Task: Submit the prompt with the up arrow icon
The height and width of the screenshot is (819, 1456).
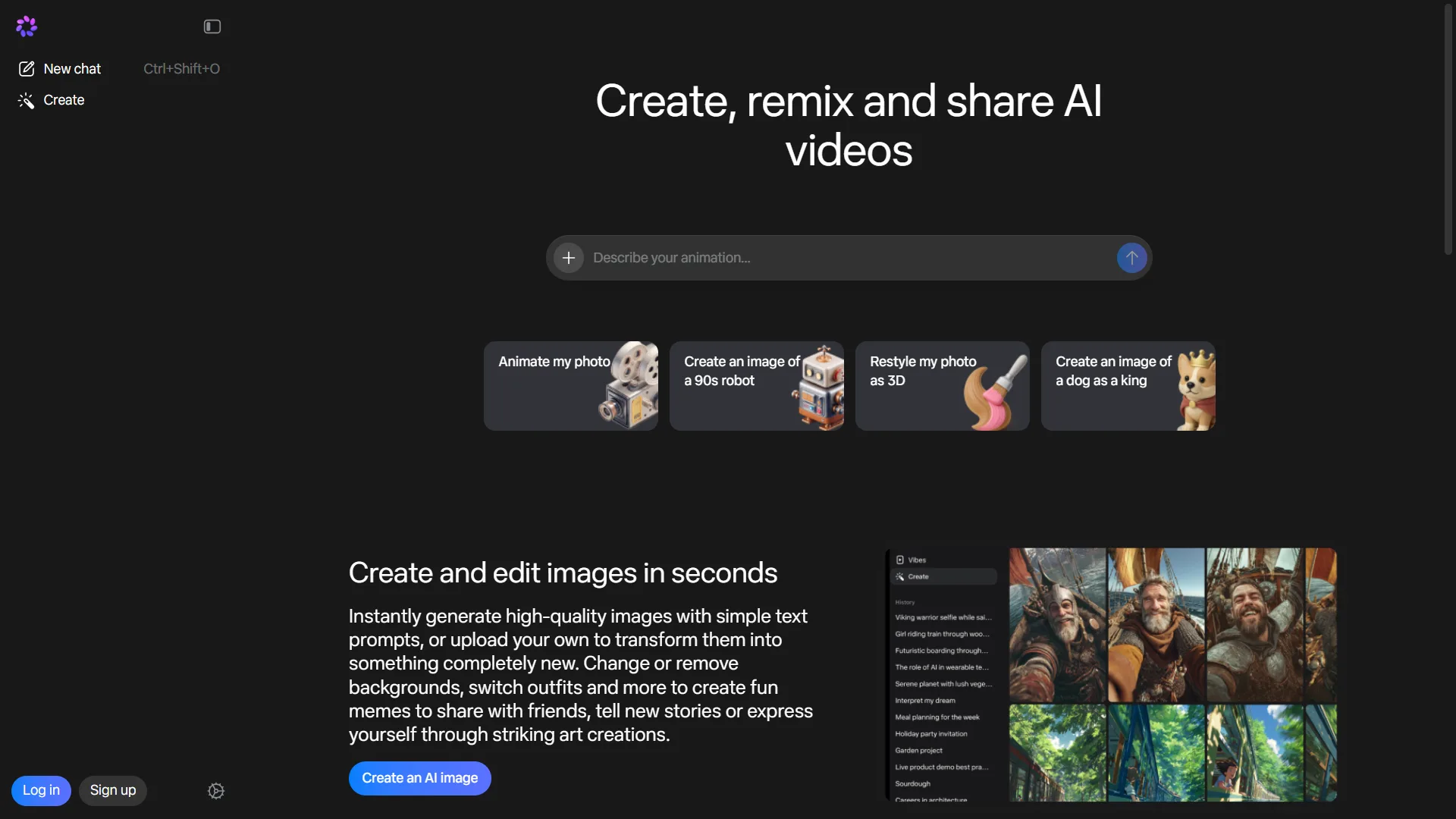Action: 1131,258
